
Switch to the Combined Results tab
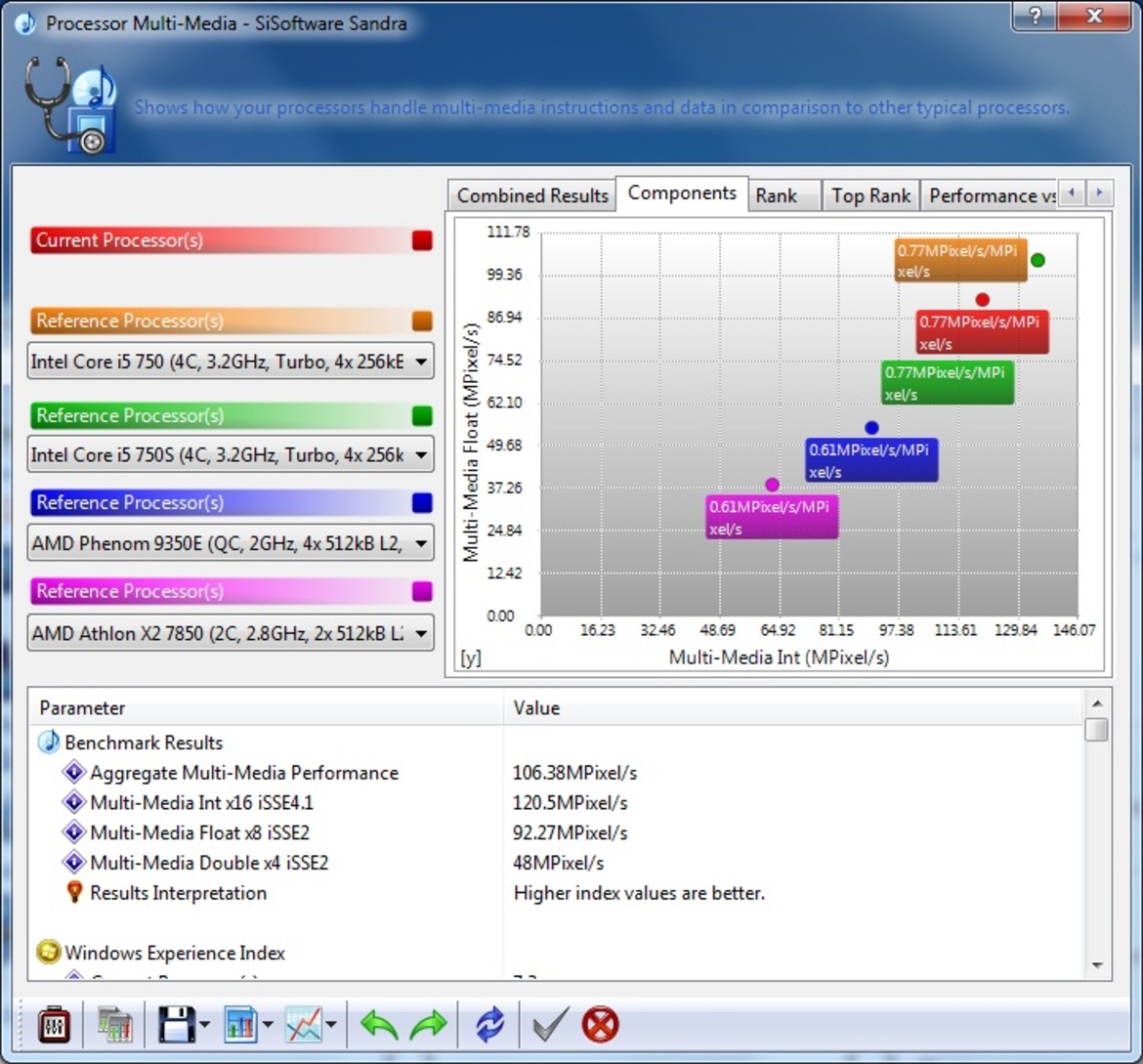(x=532, y=195)
